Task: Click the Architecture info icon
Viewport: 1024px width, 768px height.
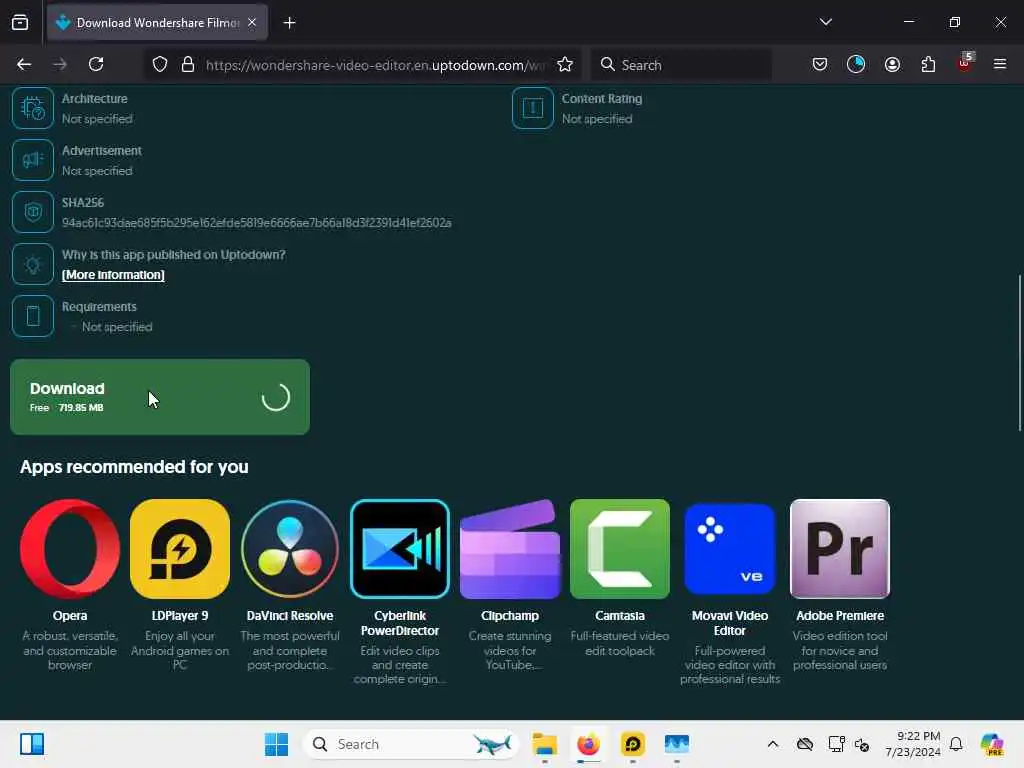Action: [x=33, y=108]
